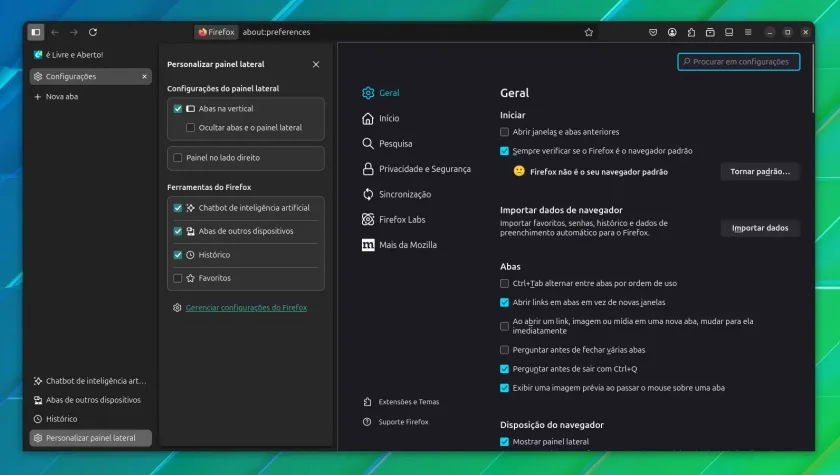Uncheck Abas de outros dispositivos tool
Image resolution: width=840 pixels, height=475 pixels.
click(178, 231)
